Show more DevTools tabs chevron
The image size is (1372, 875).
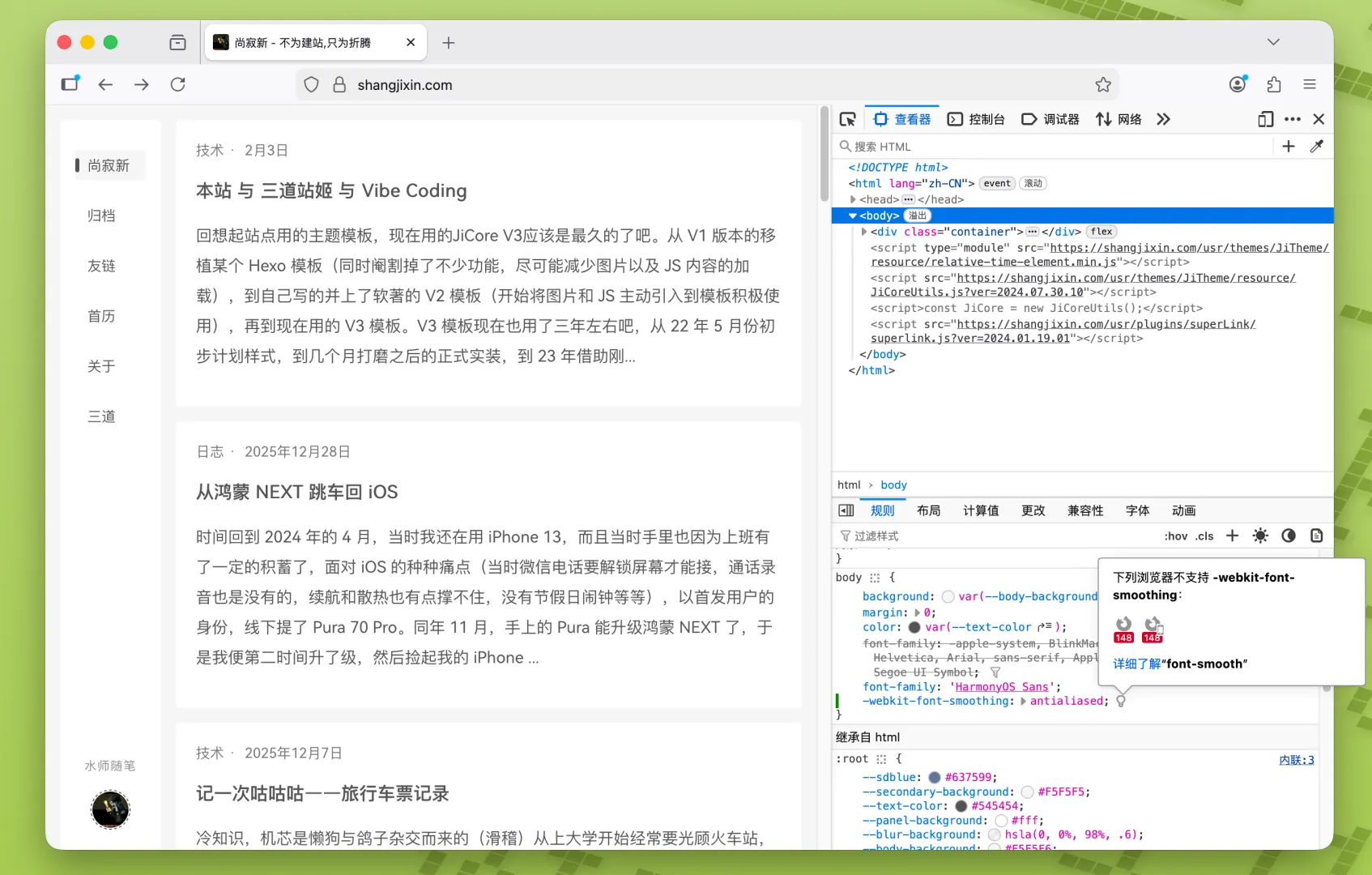1164,119
